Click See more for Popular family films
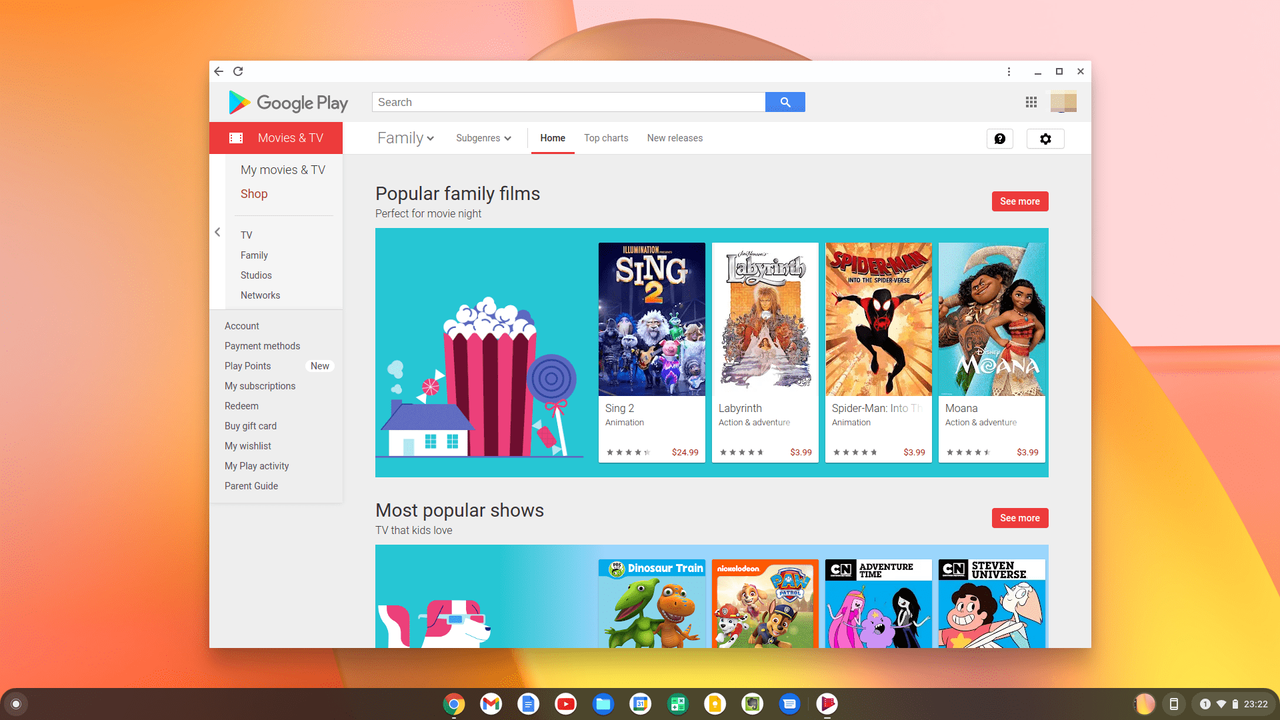The image size is (1280, 720). coord(1020,201)
